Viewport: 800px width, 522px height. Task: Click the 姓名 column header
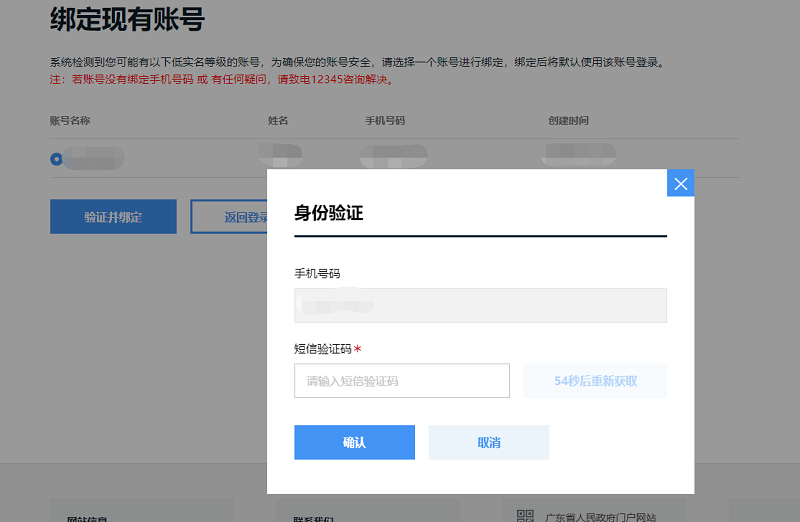(x=277, y=121)
